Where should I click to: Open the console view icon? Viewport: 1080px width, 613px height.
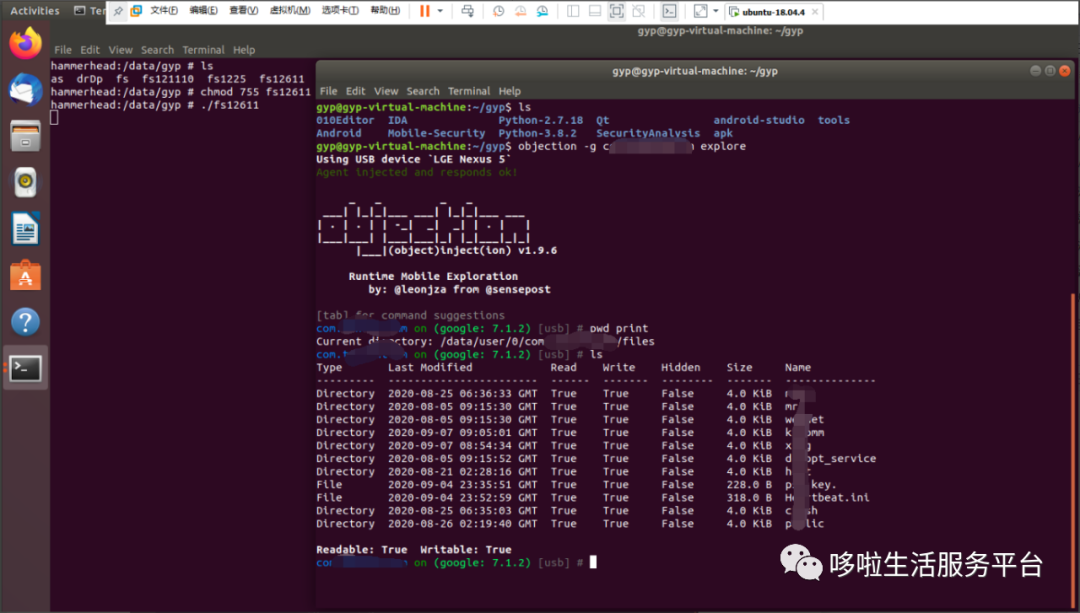[669, 11]
